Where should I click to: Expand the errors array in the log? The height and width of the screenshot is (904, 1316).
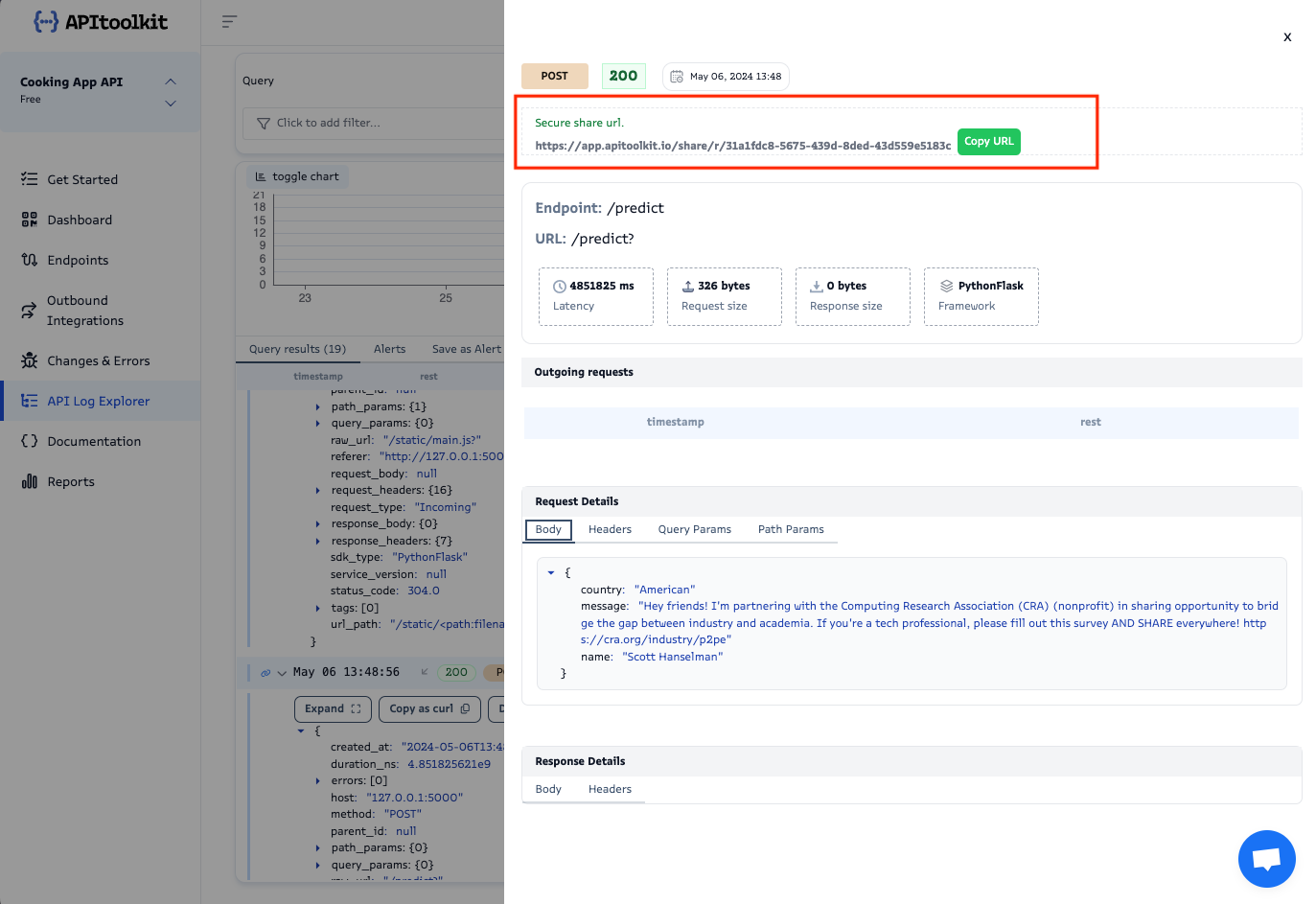pyautogui.click(x=318, y=780)
